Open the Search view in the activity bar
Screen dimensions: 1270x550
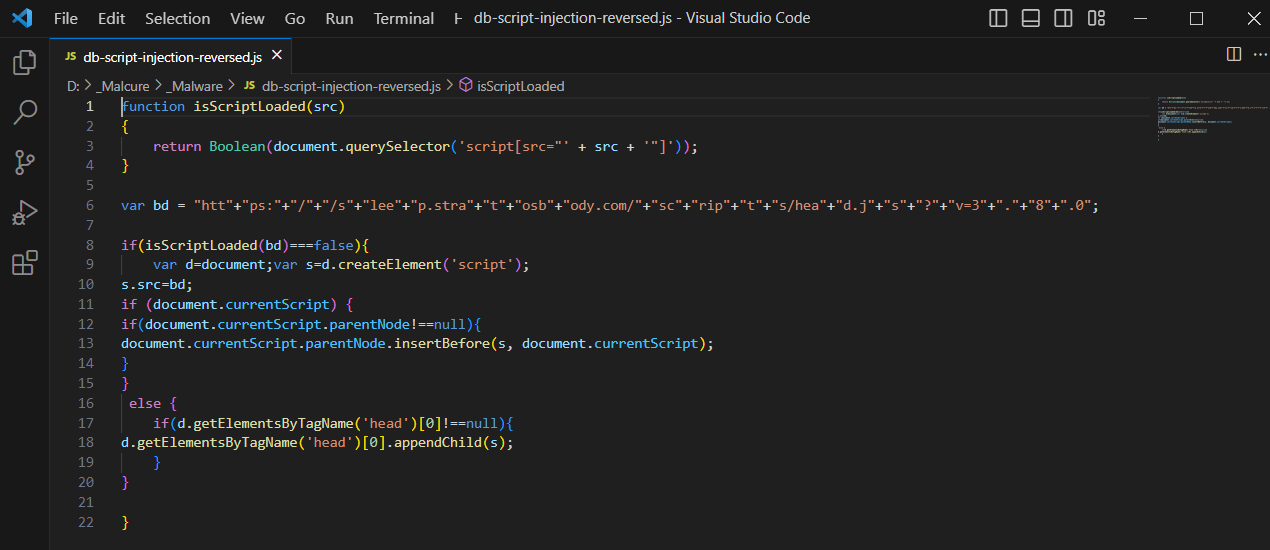pyautogui.click(x=24, y=113)
